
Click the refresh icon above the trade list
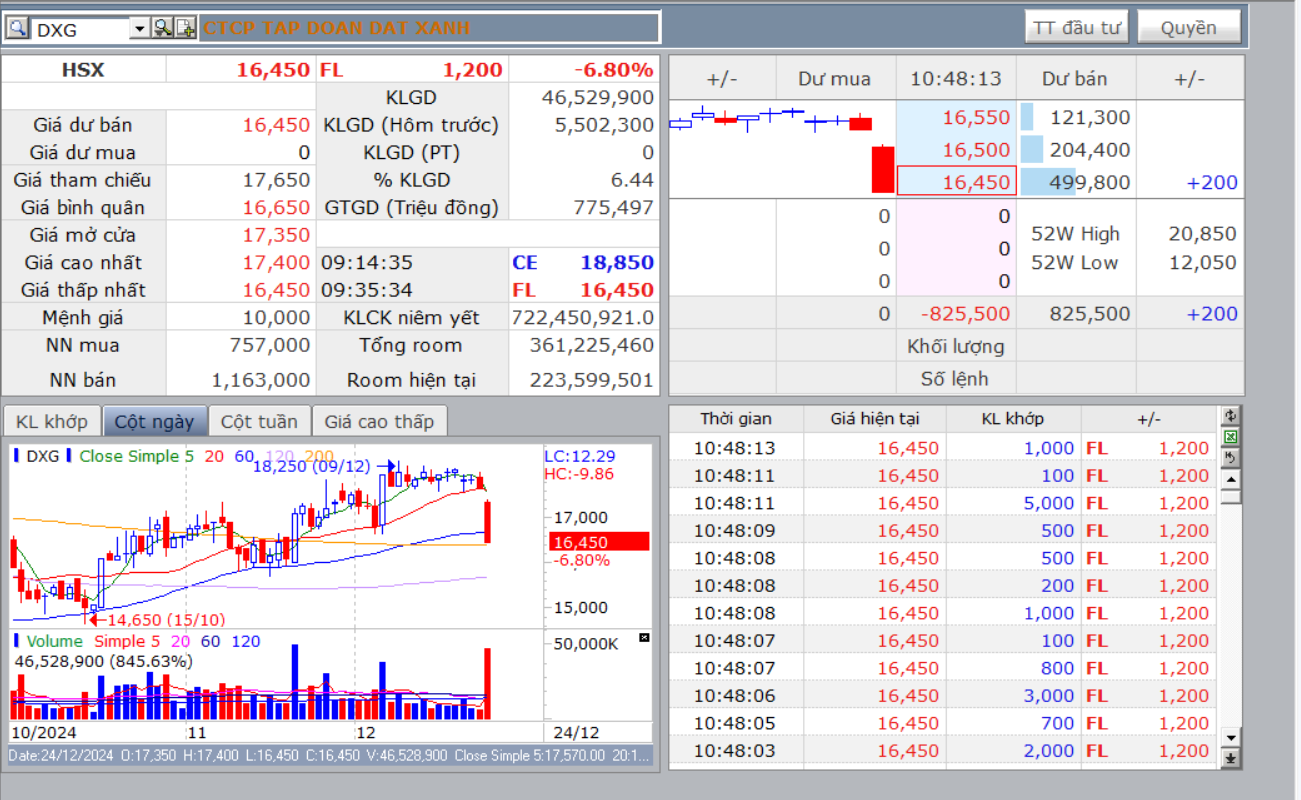(1231, 415)
